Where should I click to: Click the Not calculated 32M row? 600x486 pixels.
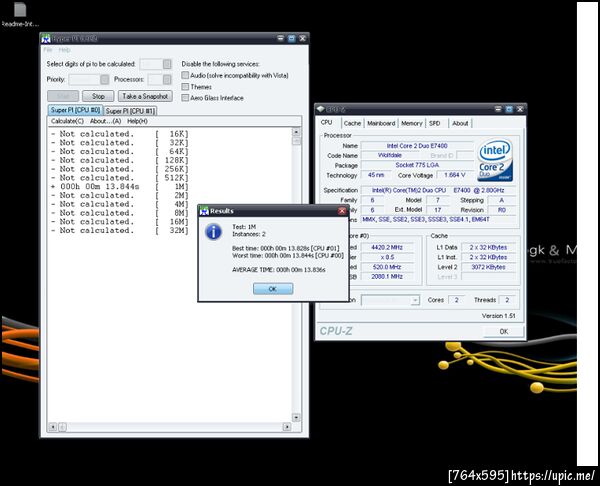pos(120,230)
